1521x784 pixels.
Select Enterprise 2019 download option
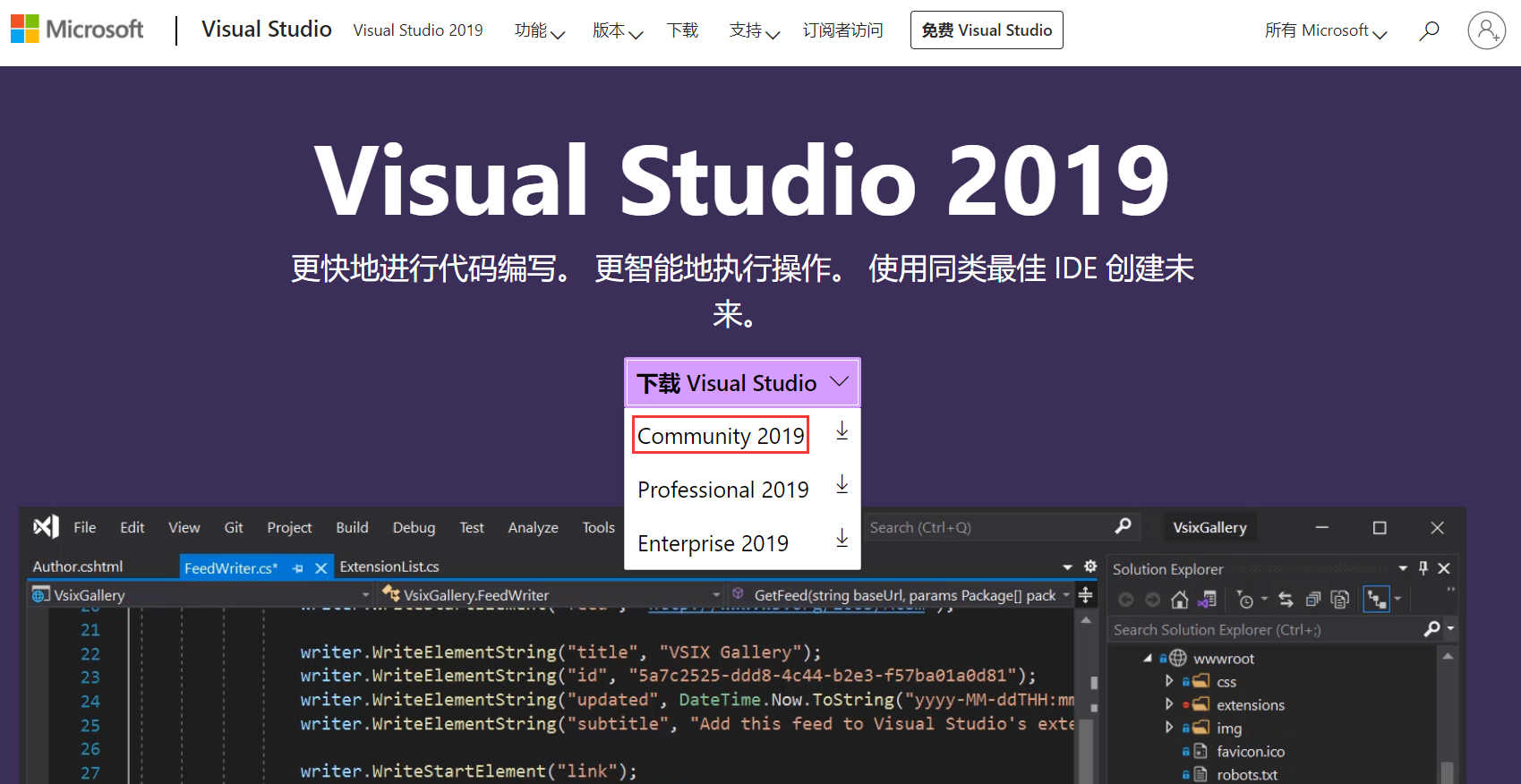pyautogui.click(x=714, y=543)
